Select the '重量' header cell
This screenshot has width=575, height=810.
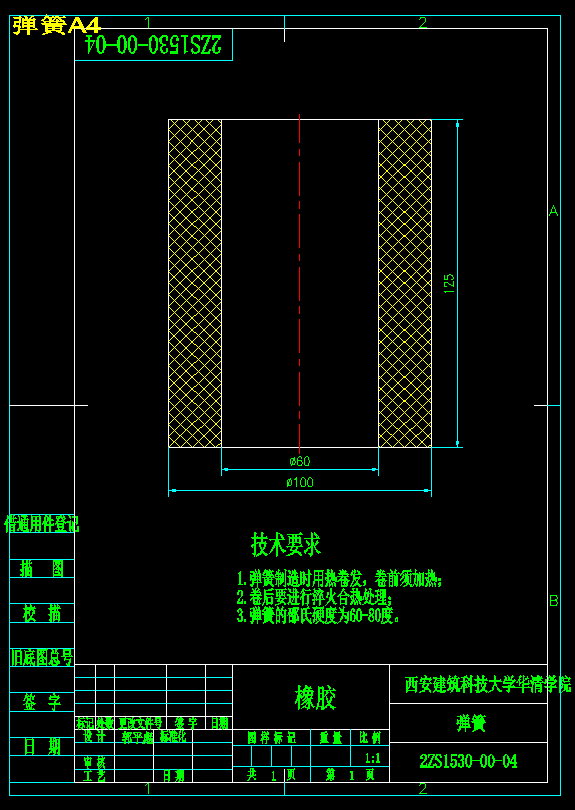331,738
